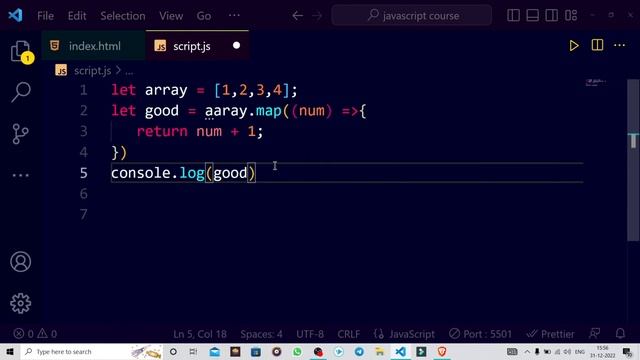Click the VS Code logo icon
The height and width of the screenshot is (360, 640).
pos(16,16)
